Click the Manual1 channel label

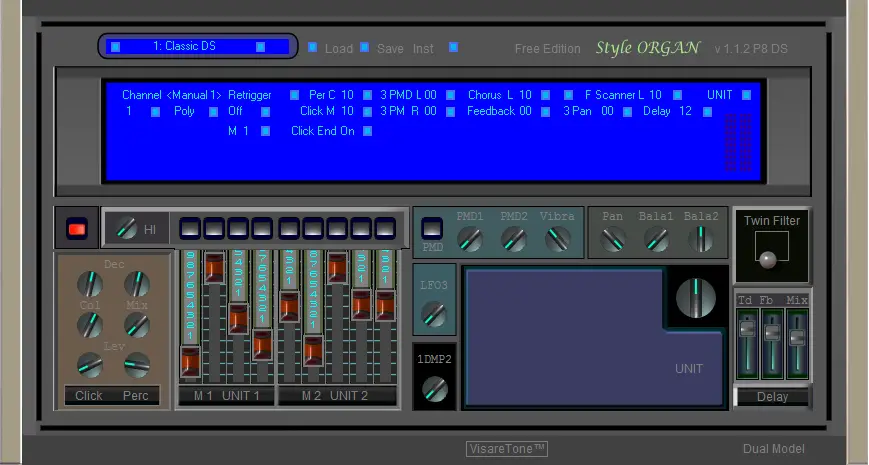click(x=194, y=95)
